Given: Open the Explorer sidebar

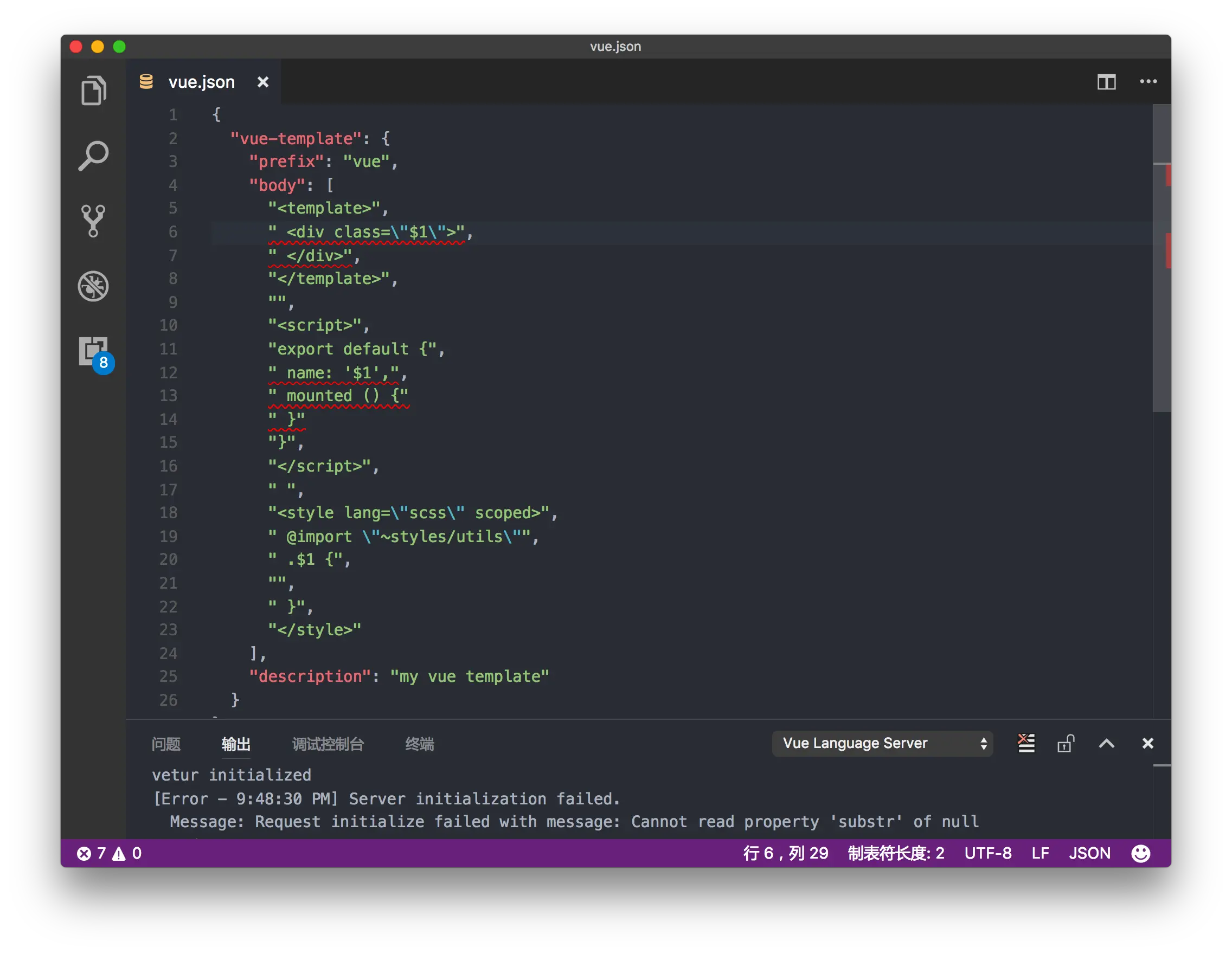Looking at the screenshot, I should point(94,90).
